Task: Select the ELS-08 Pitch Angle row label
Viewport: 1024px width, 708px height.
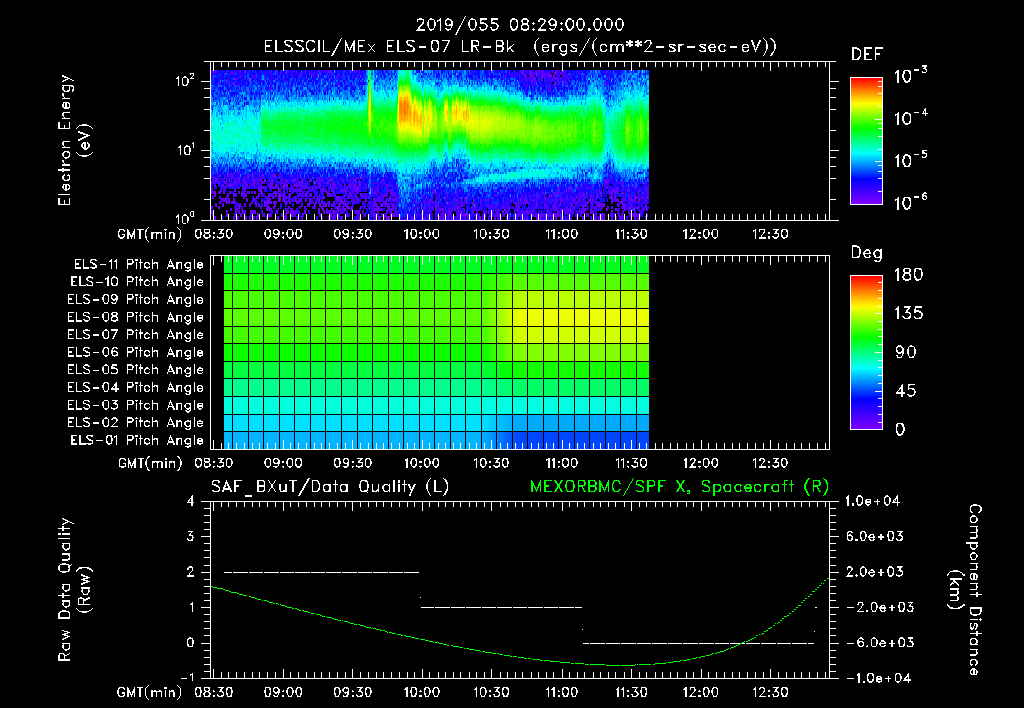Action: [136, 317]
